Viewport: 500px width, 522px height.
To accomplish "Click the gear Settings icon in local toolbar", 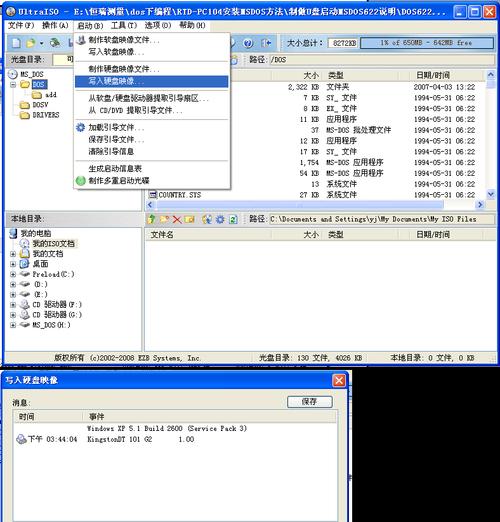I will (220, 219).
